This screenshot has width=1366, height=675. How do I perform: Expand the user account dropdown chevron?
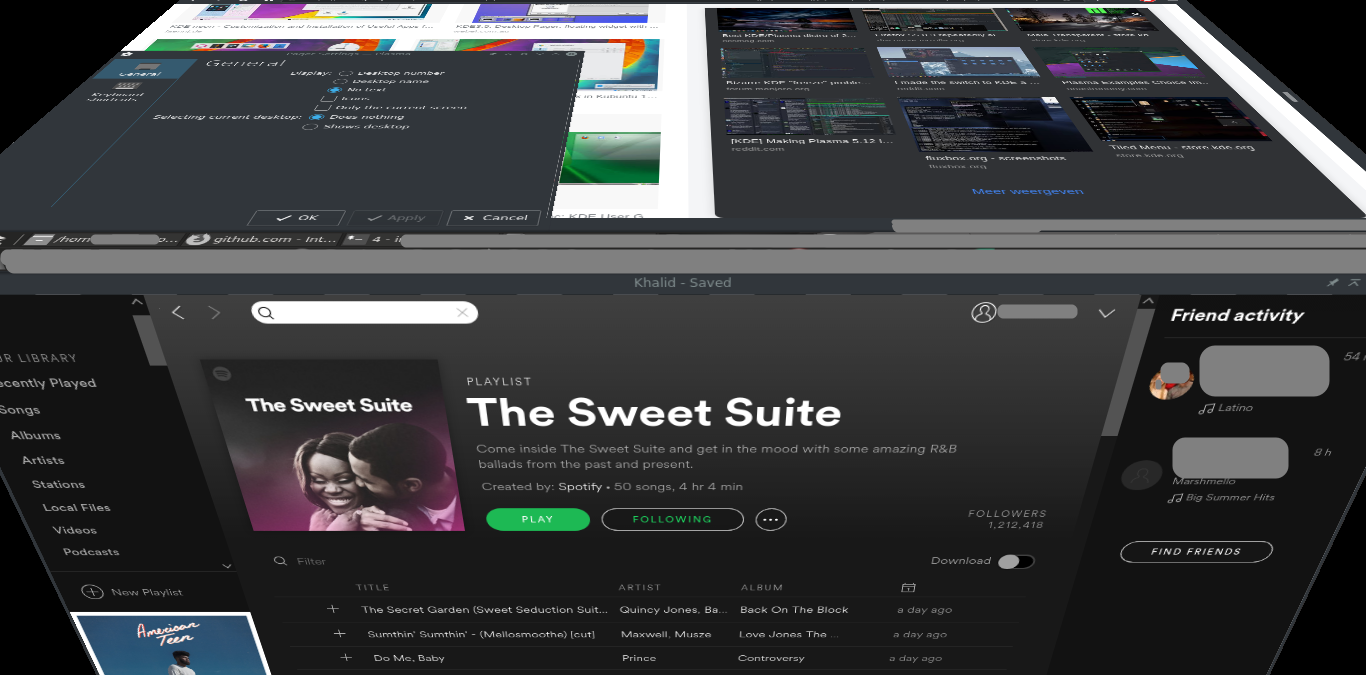[x=1106, y=313]
